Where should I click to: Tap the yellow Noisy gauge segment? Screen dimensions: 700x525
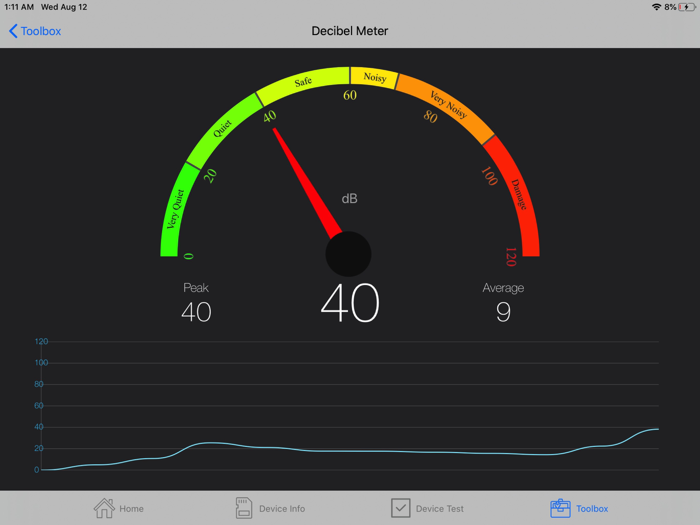click(x=374, y=77)
